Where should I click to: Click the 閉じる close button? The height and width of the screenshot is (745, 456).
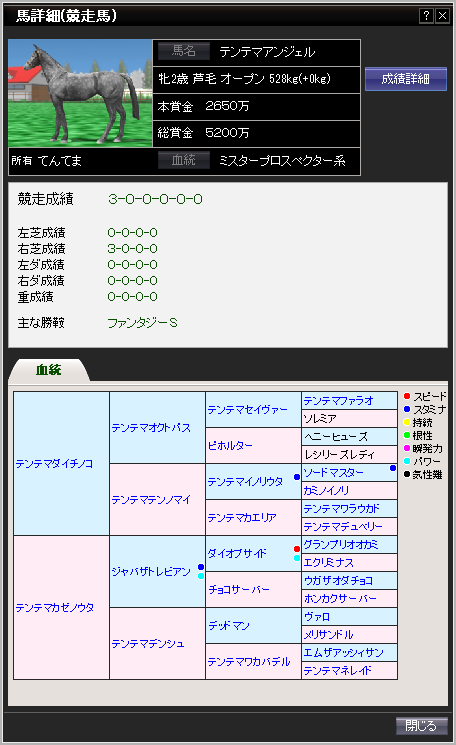[422, 726]
